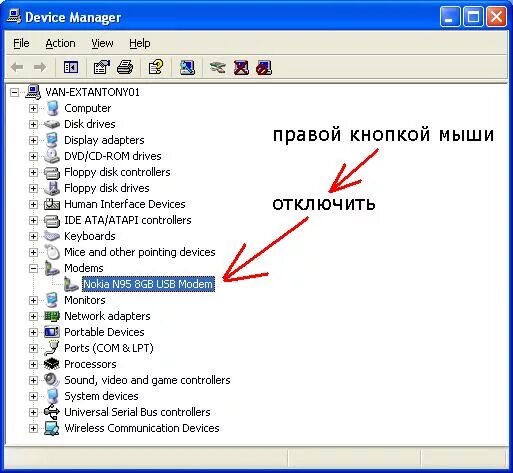This screenshot has width=513, height=473.
Task: Click the Floppy disk drives icon
Action: (52, 188)
